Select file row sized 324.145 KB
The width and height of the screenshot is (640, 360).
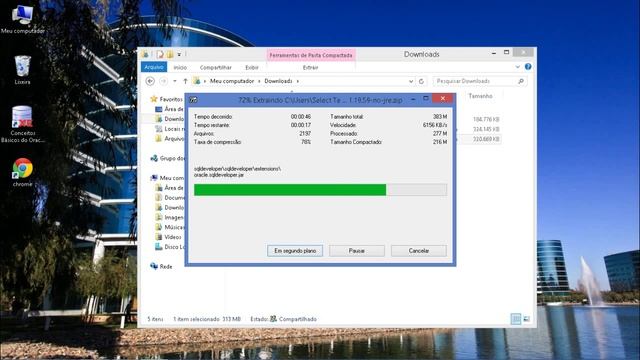coord(486,129)
